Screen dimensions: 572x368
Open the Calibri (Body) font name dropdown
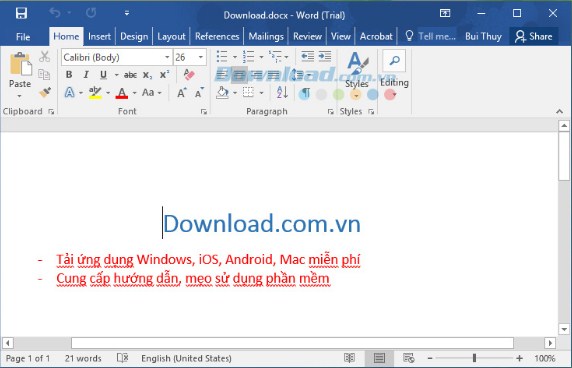(x=167, y=57)
